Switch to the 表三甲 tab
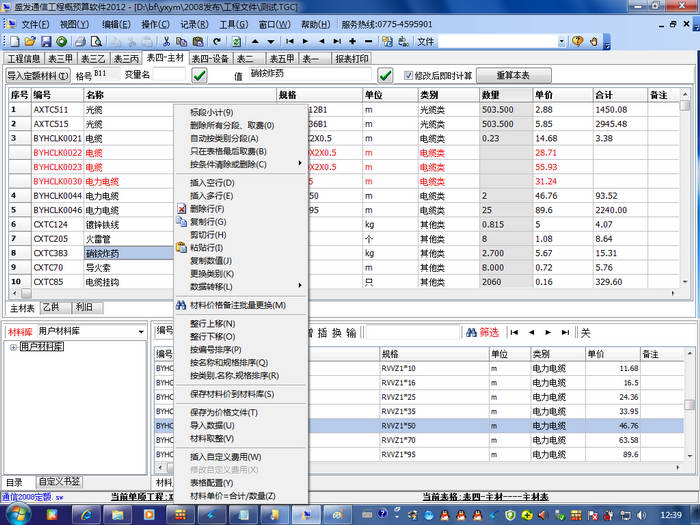Viewport: 700px width, 525px height. [60, 58]
